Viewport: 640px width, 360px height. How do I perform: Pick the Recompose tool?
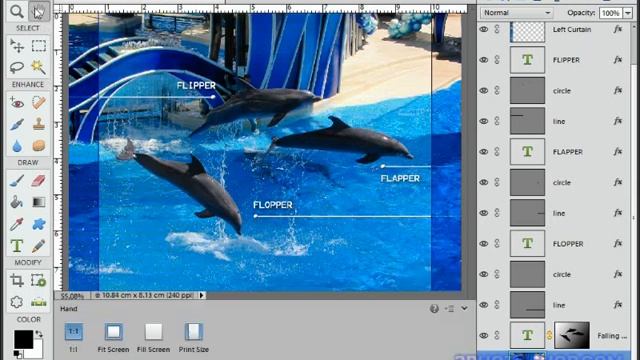39,280
